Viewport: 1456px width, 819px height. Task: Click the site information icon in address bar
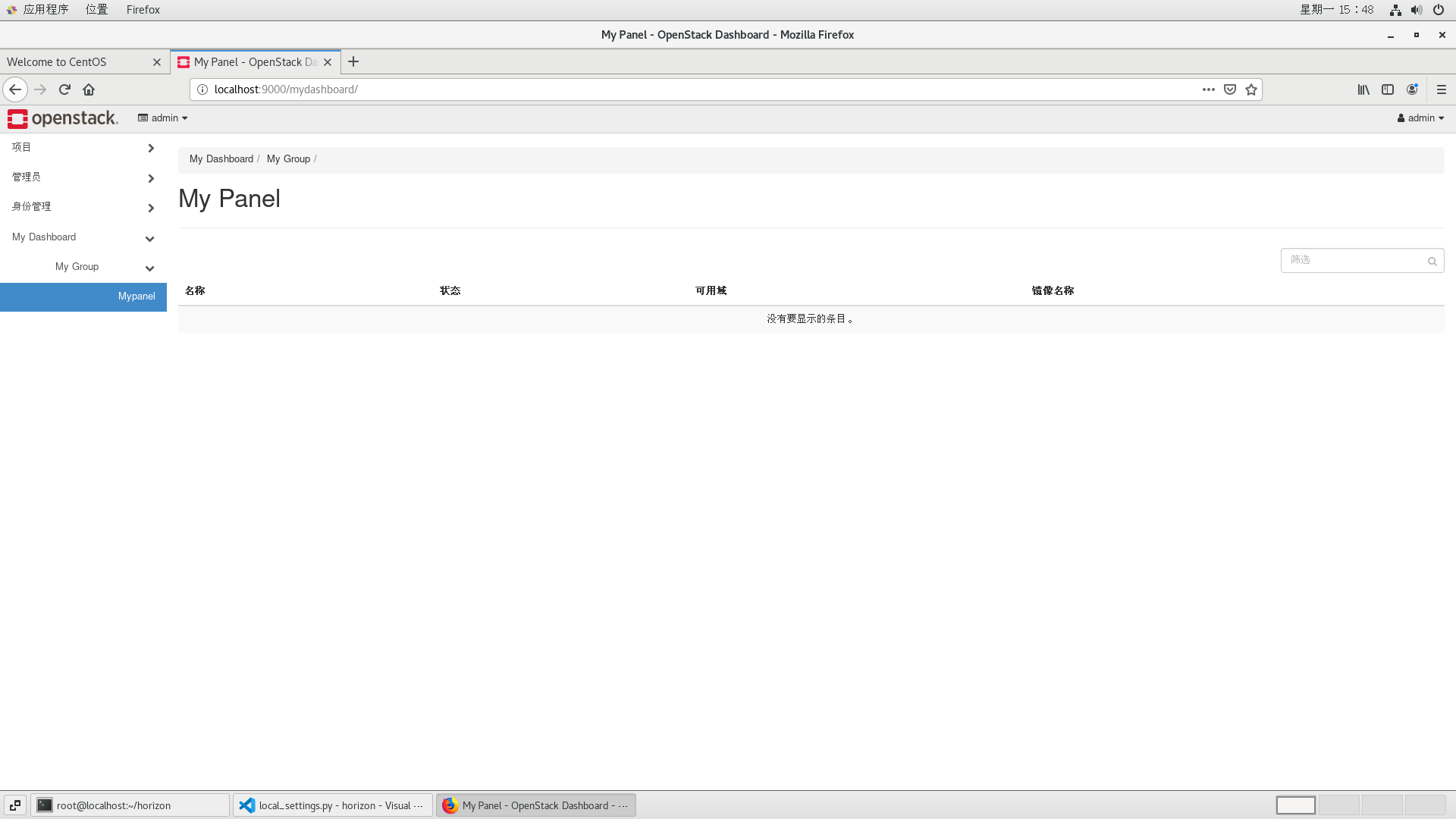coord(202,89)
